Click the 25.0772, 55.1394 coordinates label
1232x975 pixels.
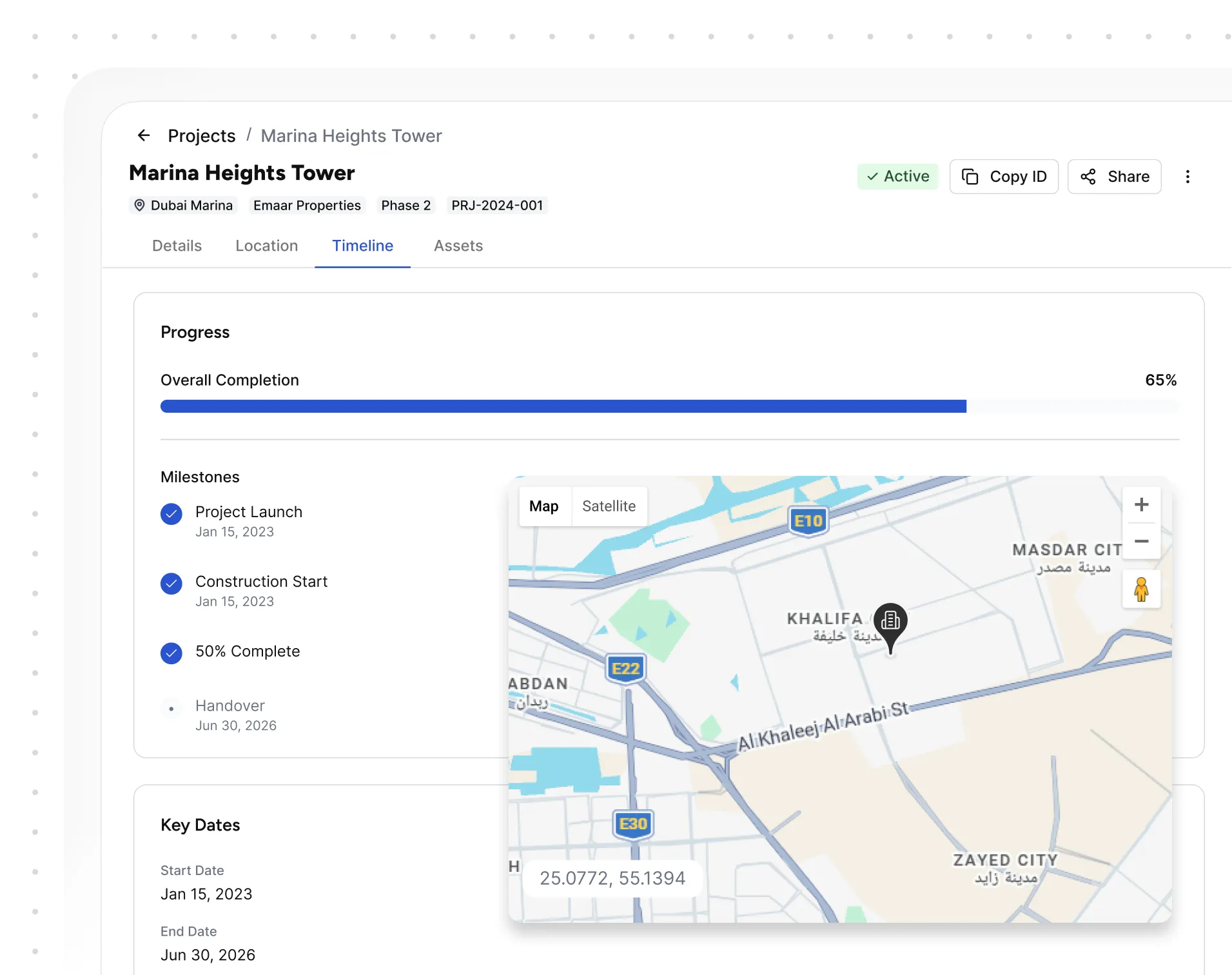coord(612,878)
